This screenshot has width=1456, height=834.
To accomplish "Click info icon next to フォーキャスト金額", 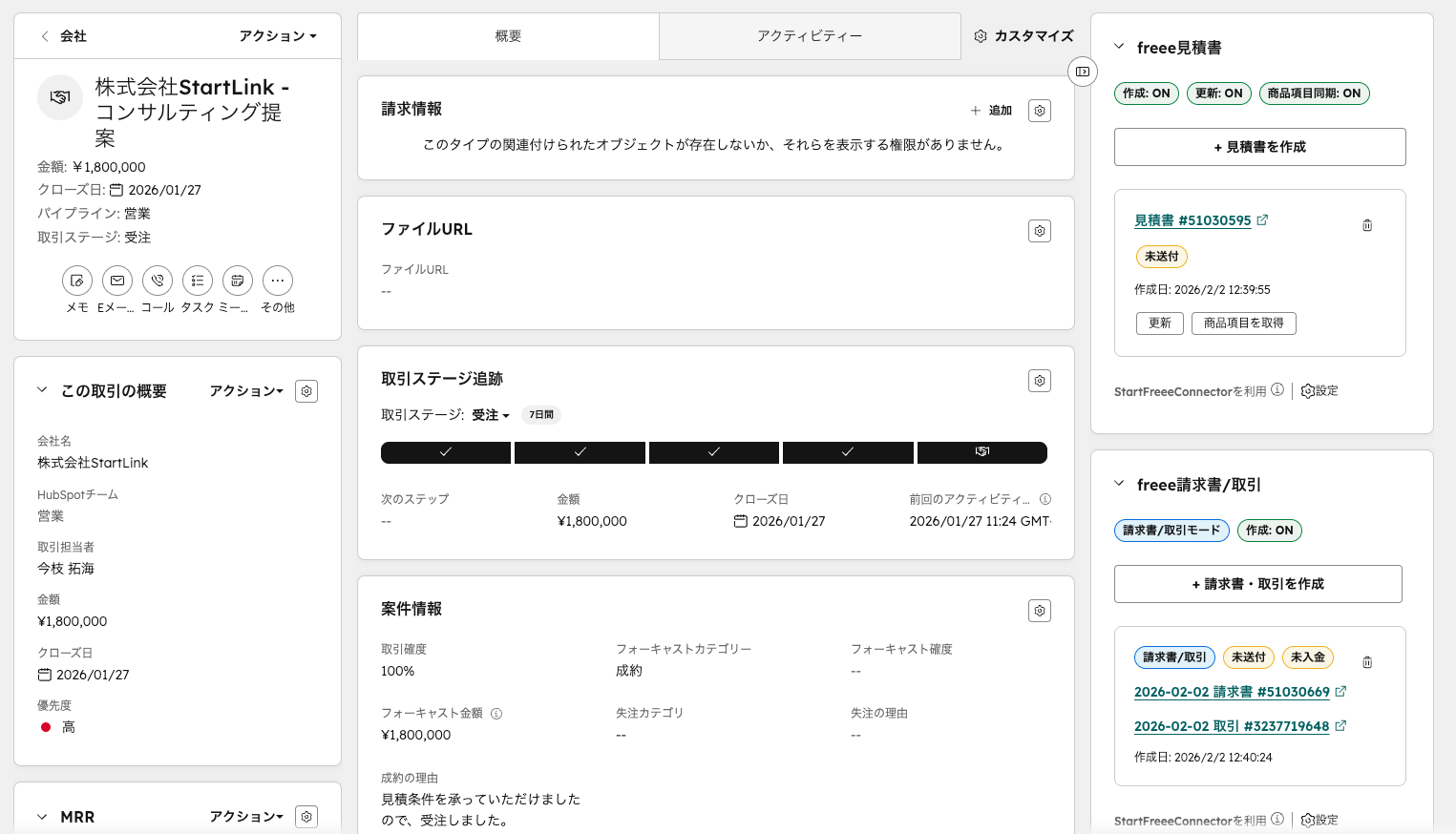I will pyautogui.click(x=496, y=713).
